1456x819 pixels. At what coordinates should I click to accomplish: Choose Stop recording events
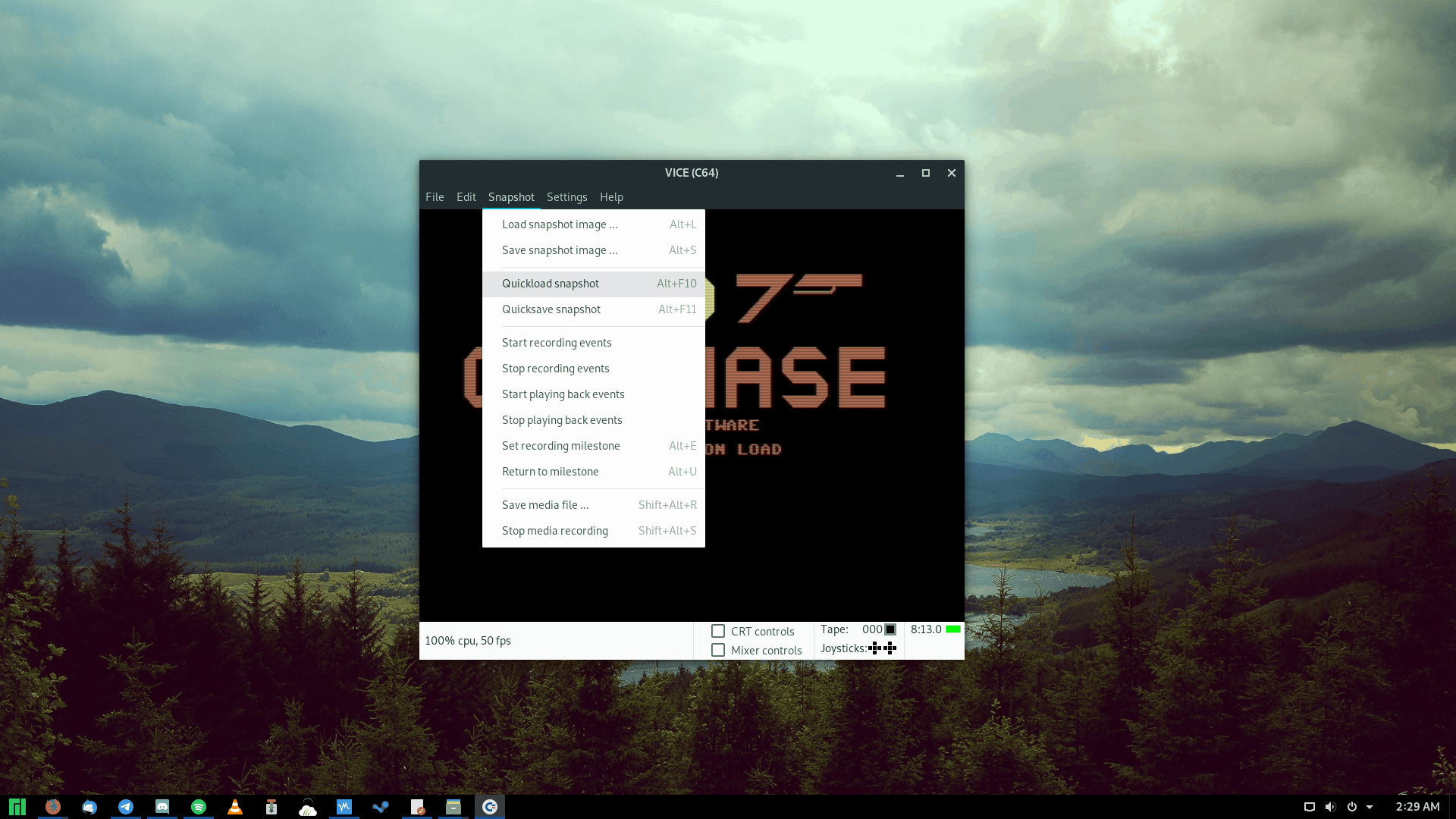coord(594,369)
